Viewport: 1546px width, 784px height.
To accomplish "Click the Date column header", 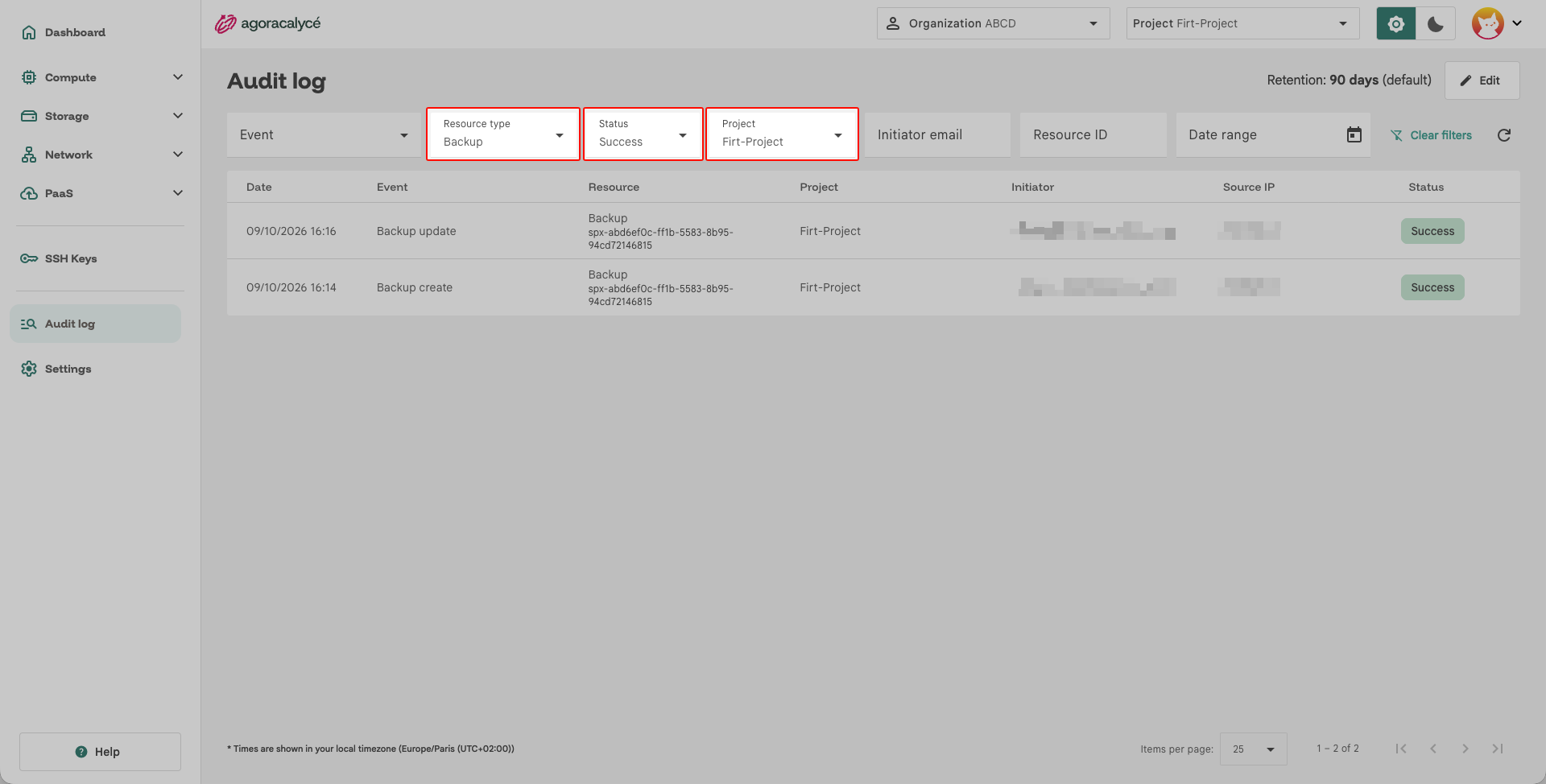I will pos(259,187).
